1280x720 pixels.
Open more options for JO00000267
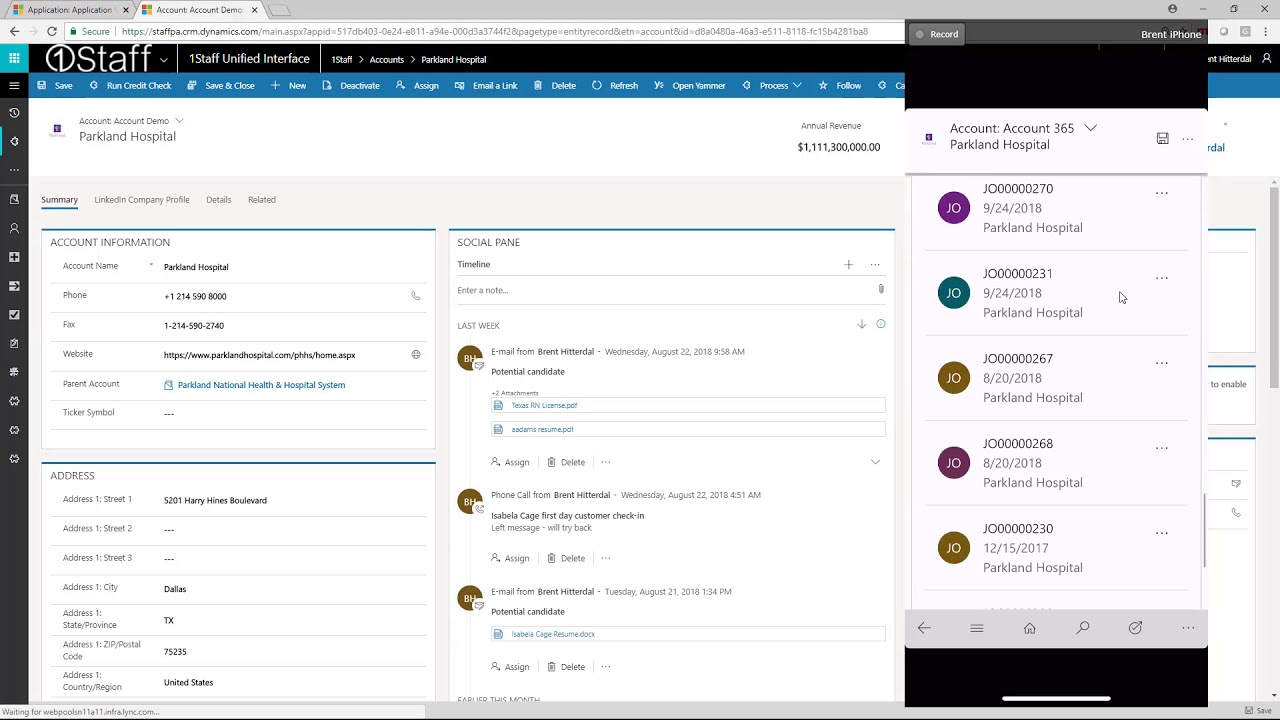(1162, 363)
